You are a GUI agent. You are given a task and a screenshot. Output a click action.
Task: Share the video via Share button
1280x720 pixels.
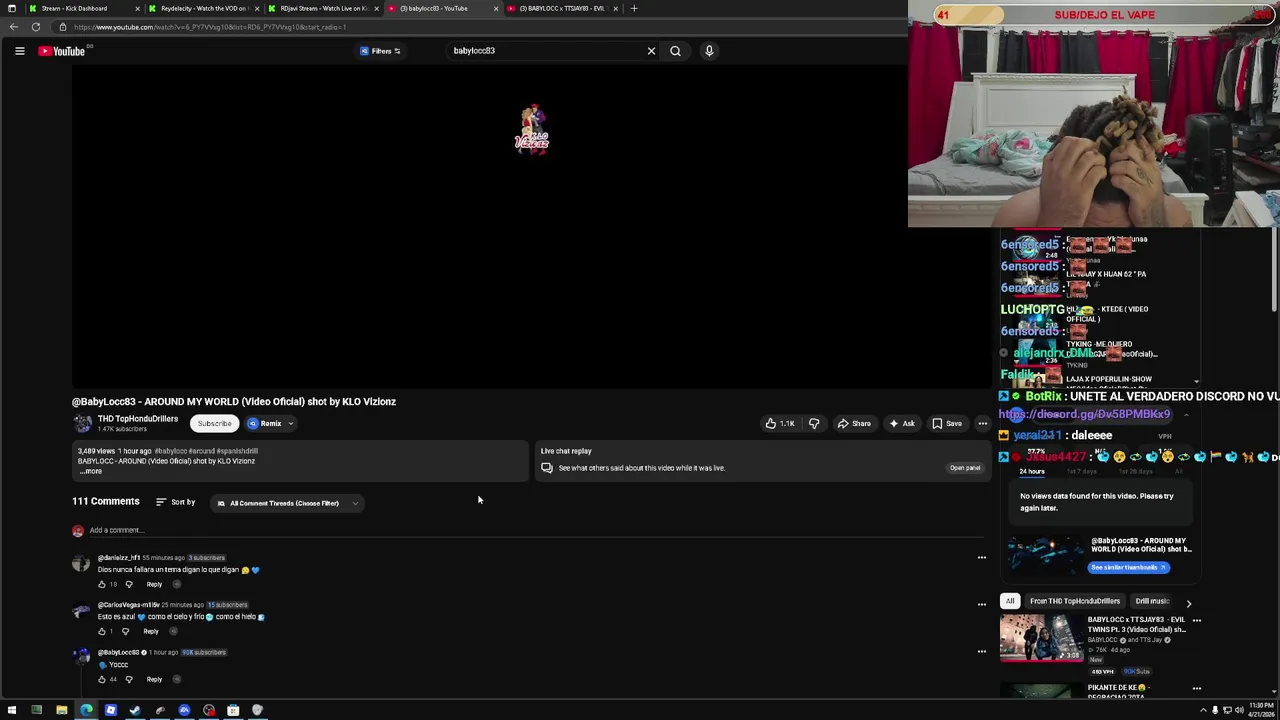(x=853, y=423)
